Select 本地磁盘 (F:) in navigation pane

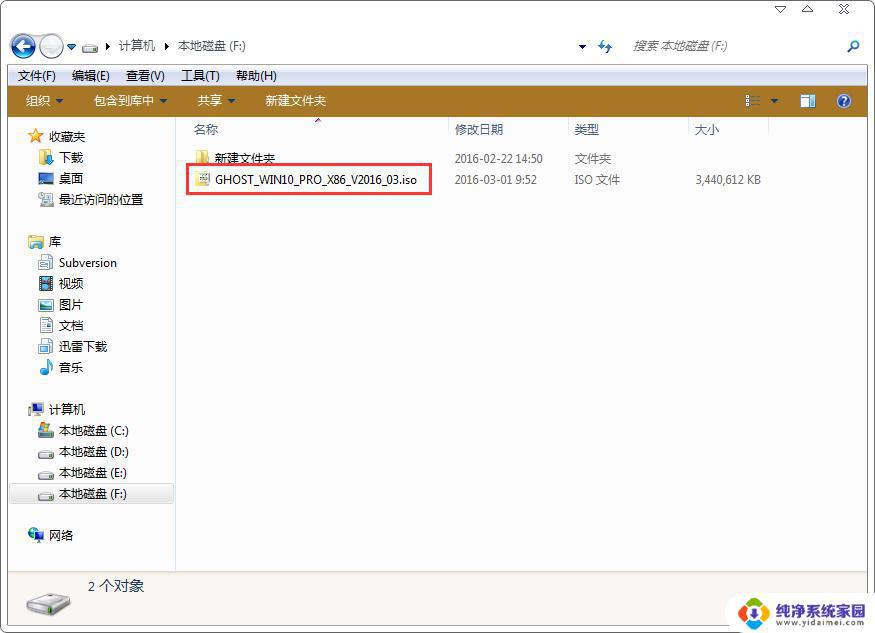pyautogui.click(x=92, y=494)
